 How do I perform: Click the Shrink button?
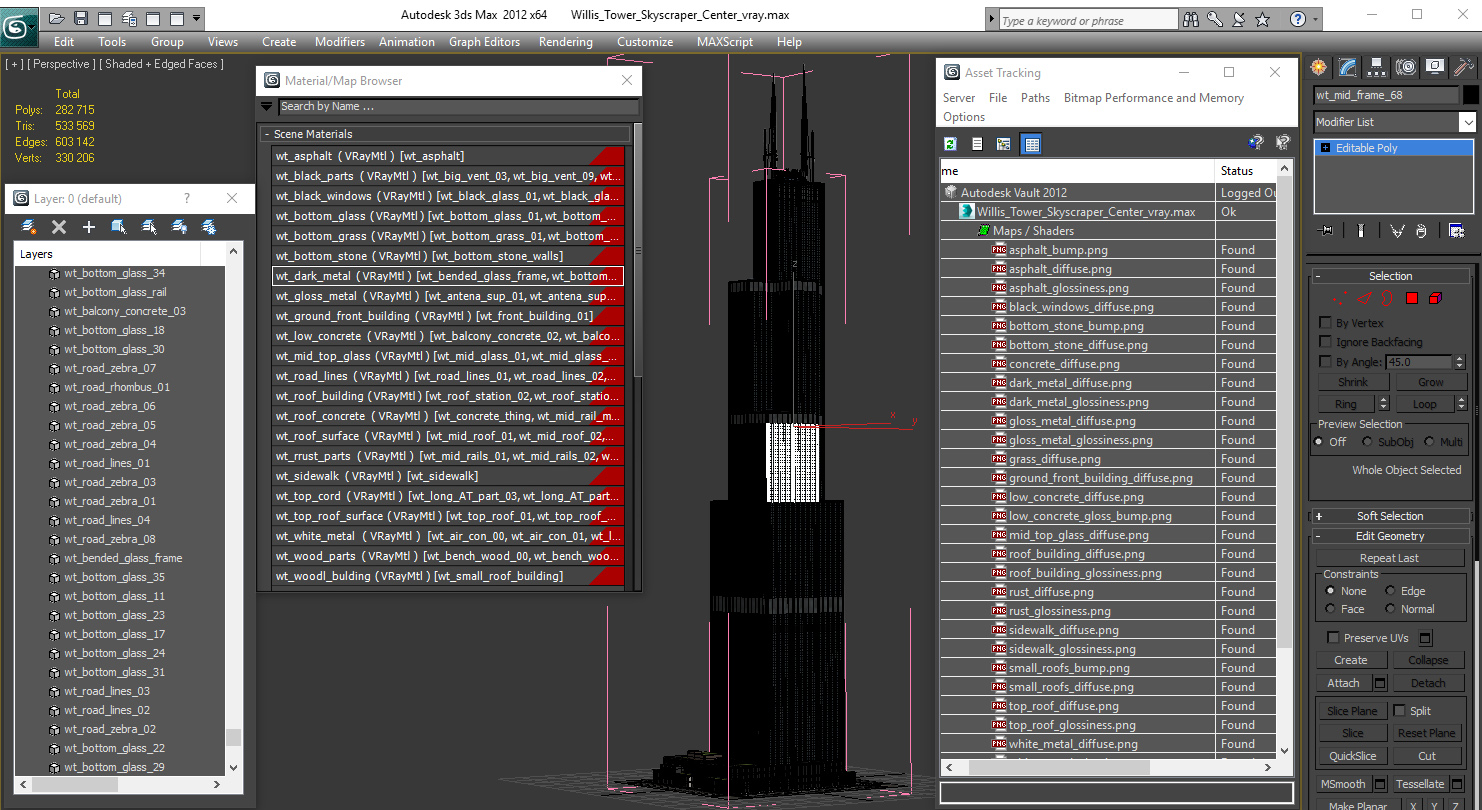1353,382
